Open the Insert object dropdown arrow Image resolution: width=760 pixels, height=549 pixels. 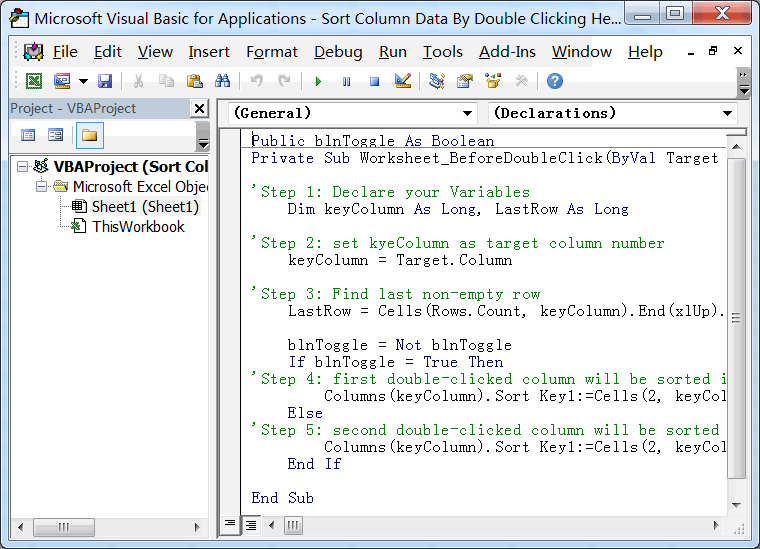[x=83, y=81]
